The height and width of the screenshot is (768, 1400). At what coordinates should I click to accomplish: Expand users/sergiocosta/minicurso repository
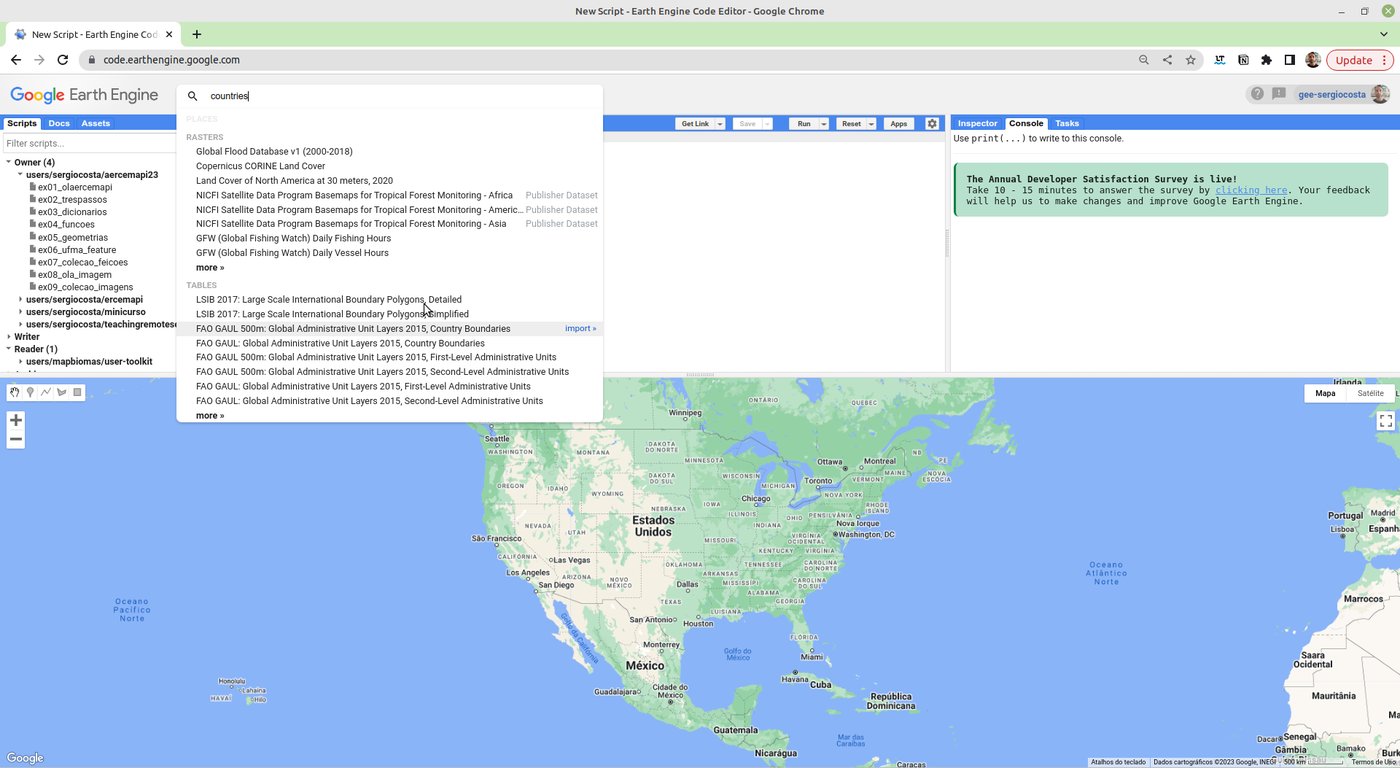(x=21, y=312)
